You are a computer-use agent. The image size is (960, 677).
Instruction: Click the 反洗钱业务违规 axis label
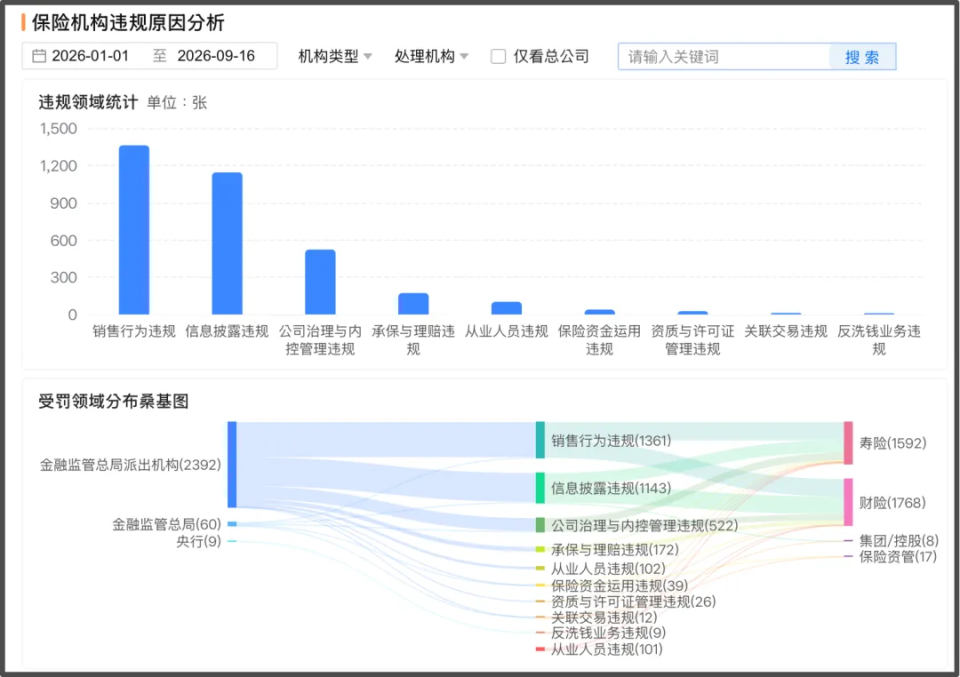click(879, 340)
